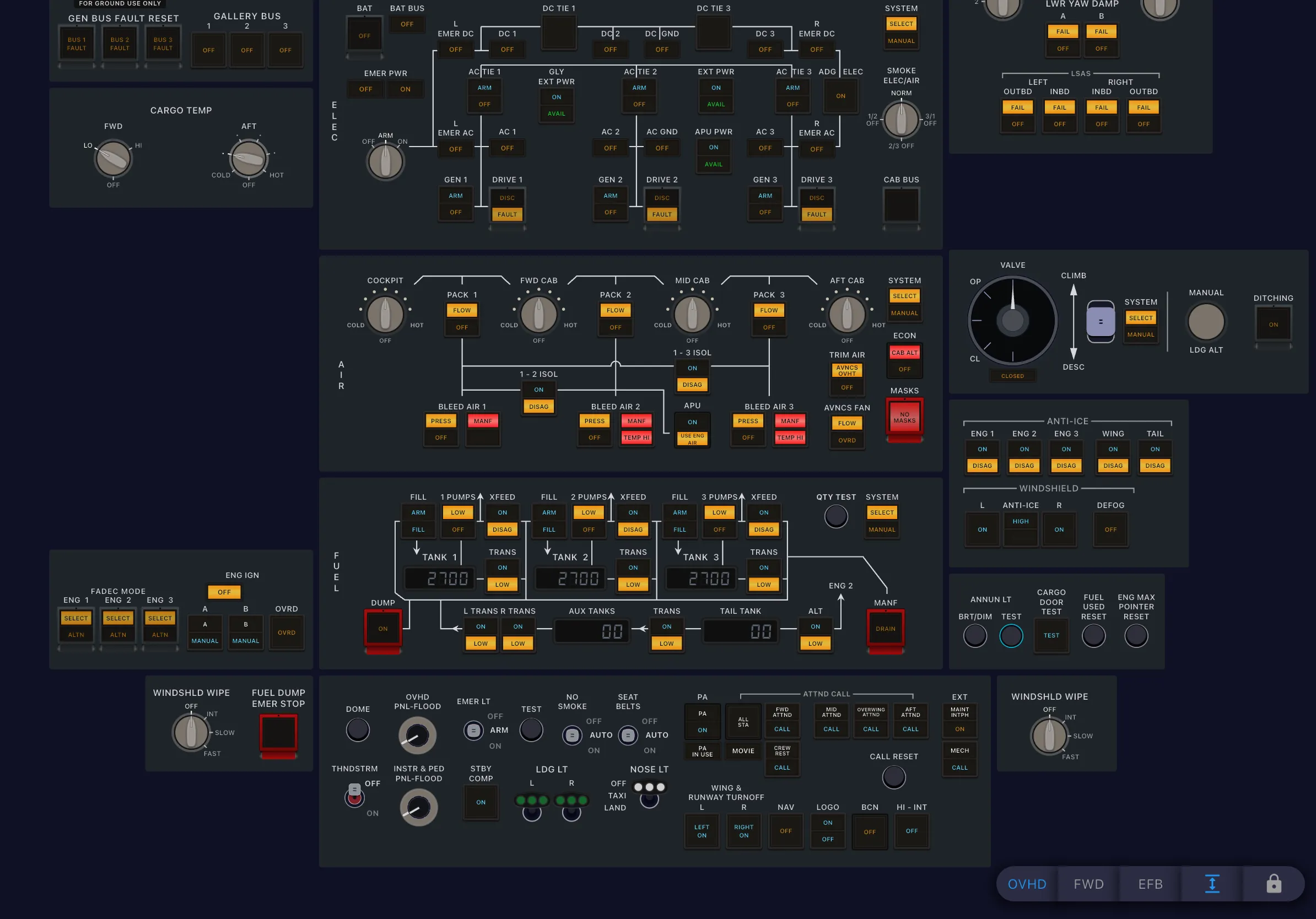
Task: Toggle the right LDG LT switch
Action: [571, 807]
